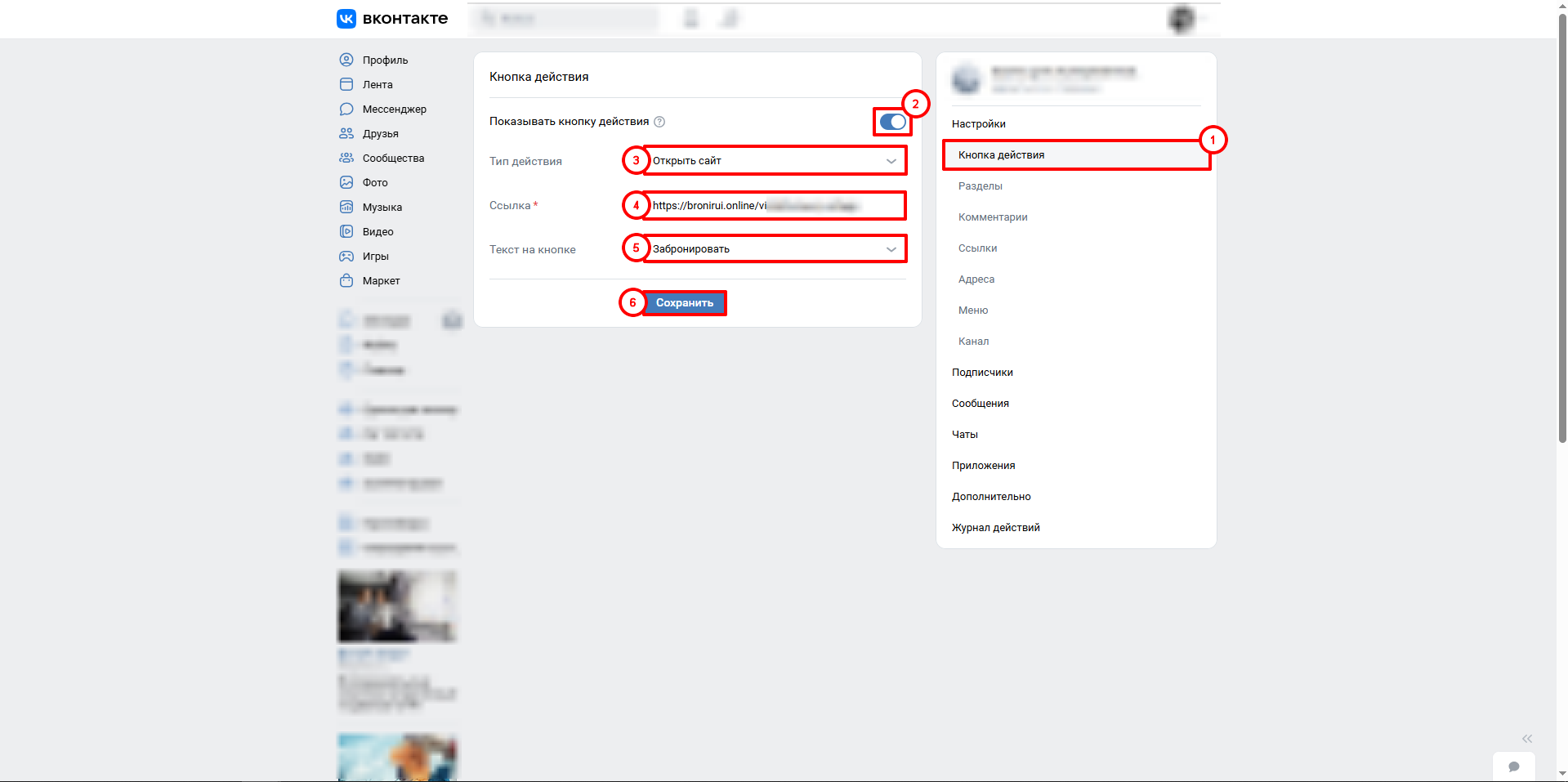1568x782 pixels.
Task: Click the VK logo icon
Action: click(346, 19)
